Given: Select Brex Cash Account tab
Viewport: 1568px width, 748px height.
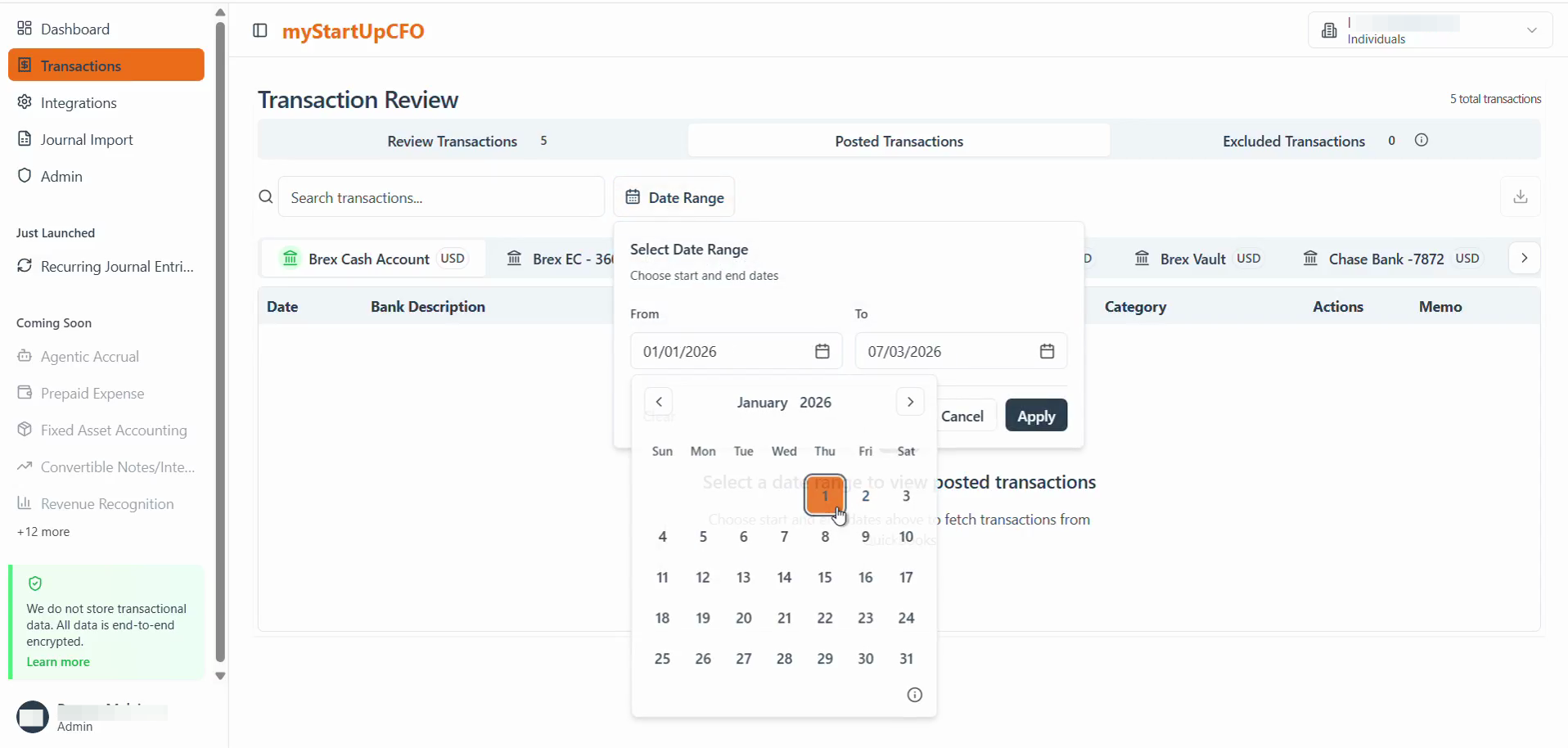Looking at the screenshot, I should tap(373, 259).
